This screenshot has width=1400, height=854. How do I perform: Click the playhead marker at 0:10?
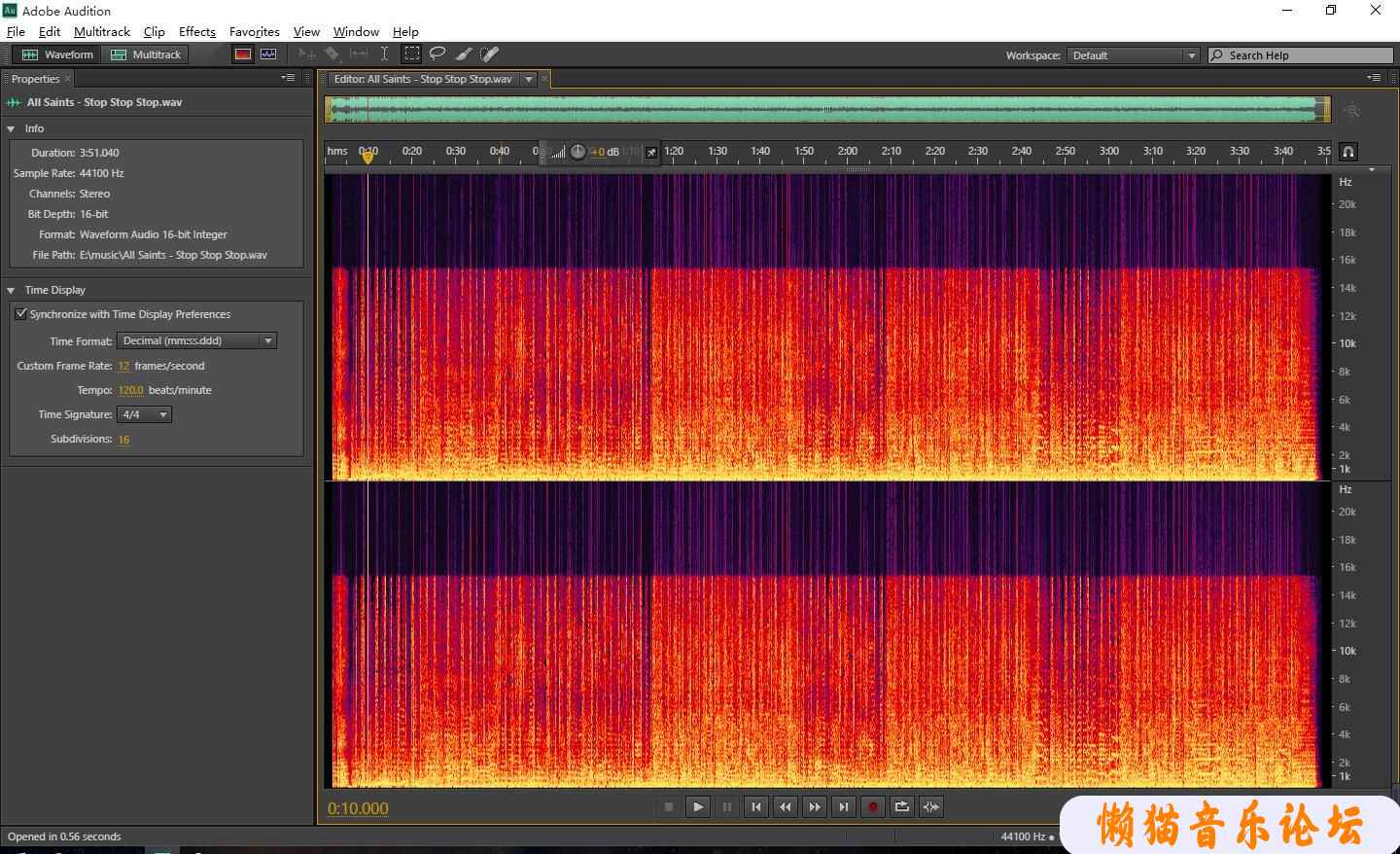367,156
